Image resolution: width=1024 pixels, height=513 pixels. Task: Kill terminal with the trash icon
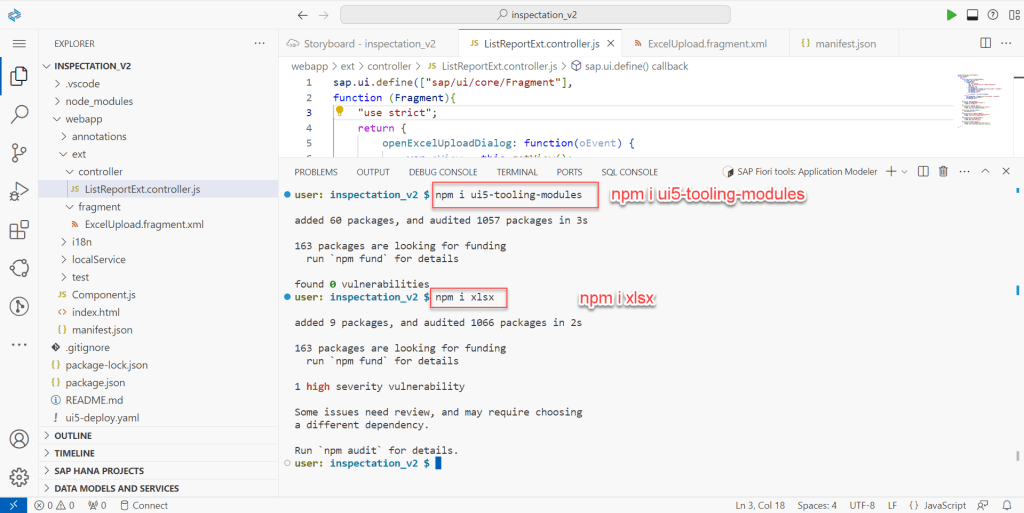pos(943,172)
